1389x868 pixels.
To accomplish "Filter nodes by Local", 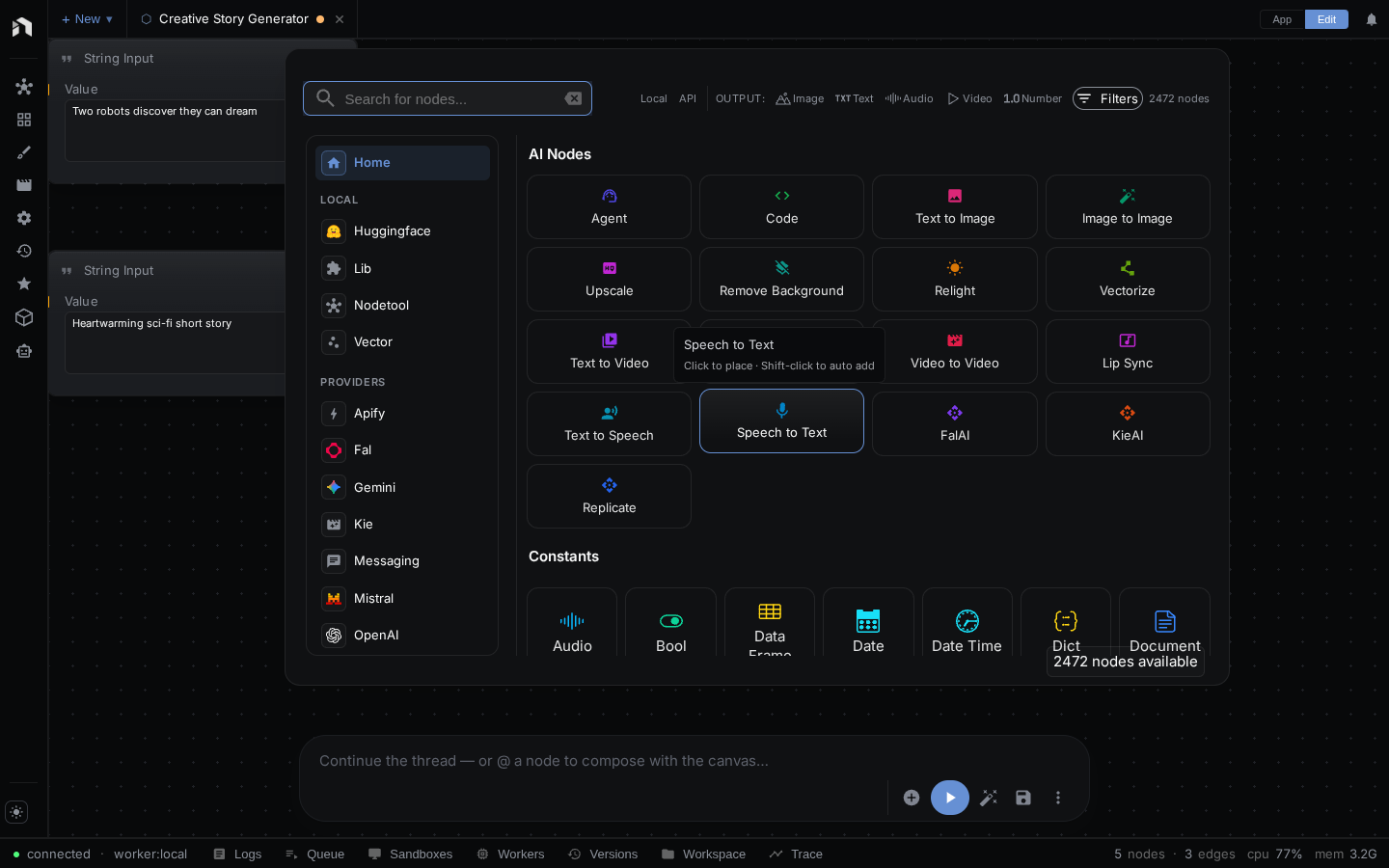I will coord(653,98).
